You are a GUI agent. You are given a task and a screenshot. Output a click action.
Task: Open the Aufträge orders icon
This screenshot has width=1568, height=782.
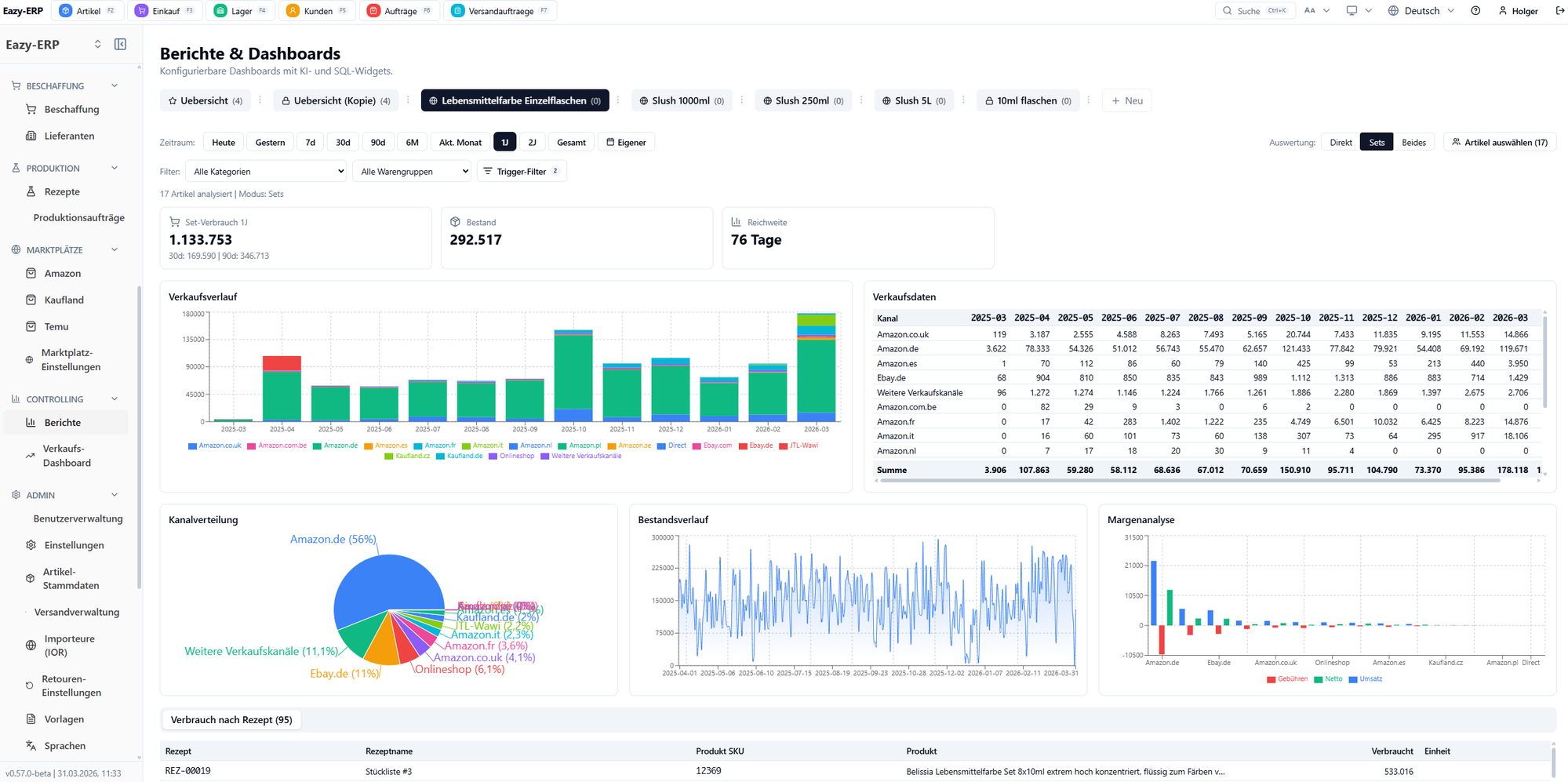373,11
